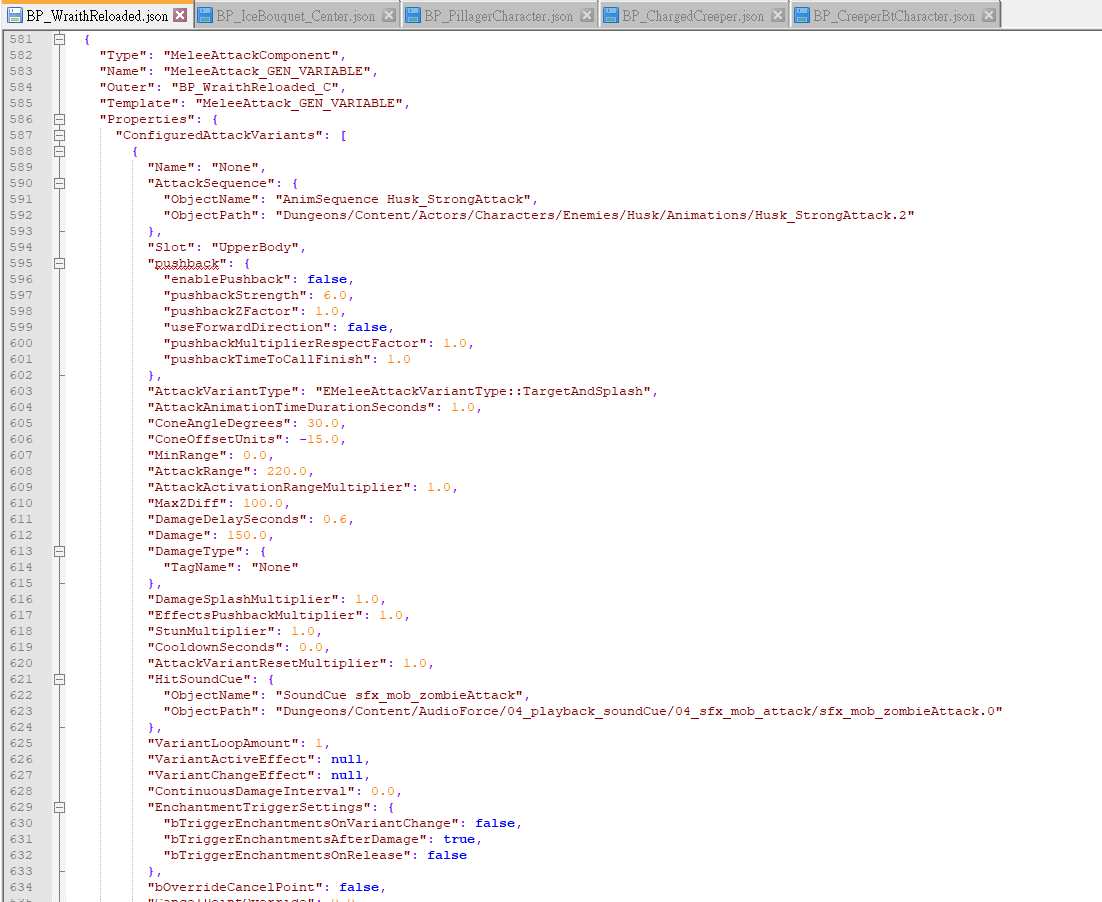
Task: Collapse the object fold at line 588
Action: click(x=60, y=151)
